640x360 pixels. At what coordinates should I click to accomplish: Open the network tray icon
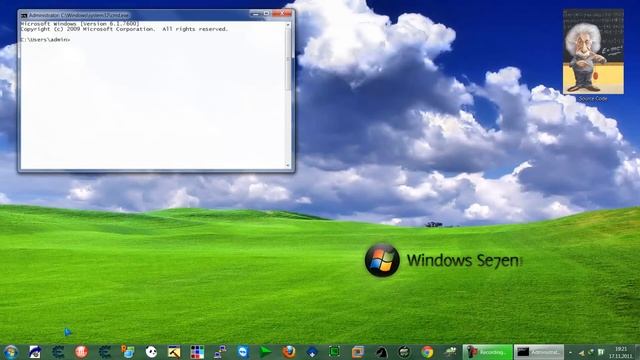coord(591,352)
